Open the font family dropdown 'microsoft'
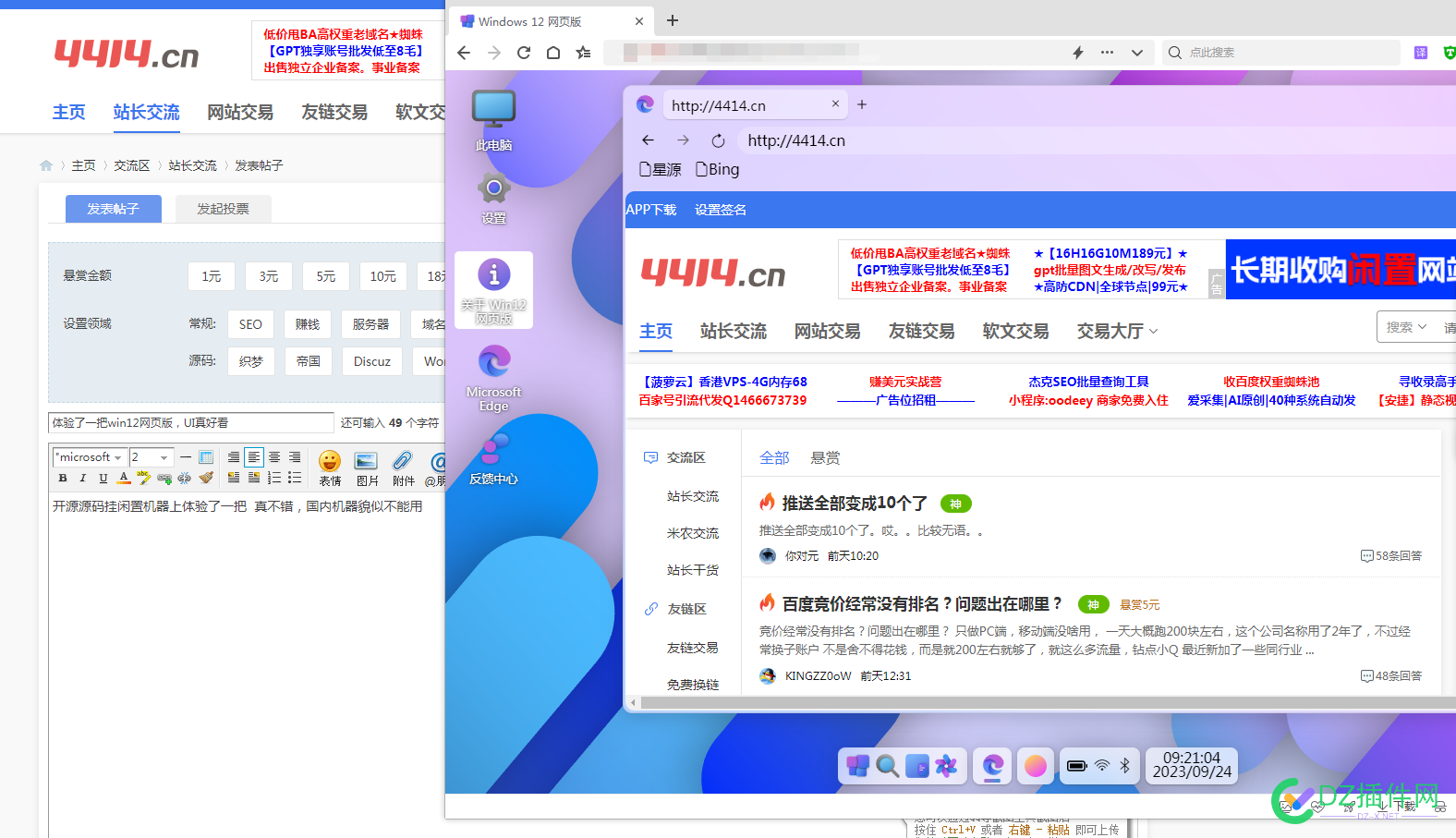1456x838 pixels. click(89, 457)
